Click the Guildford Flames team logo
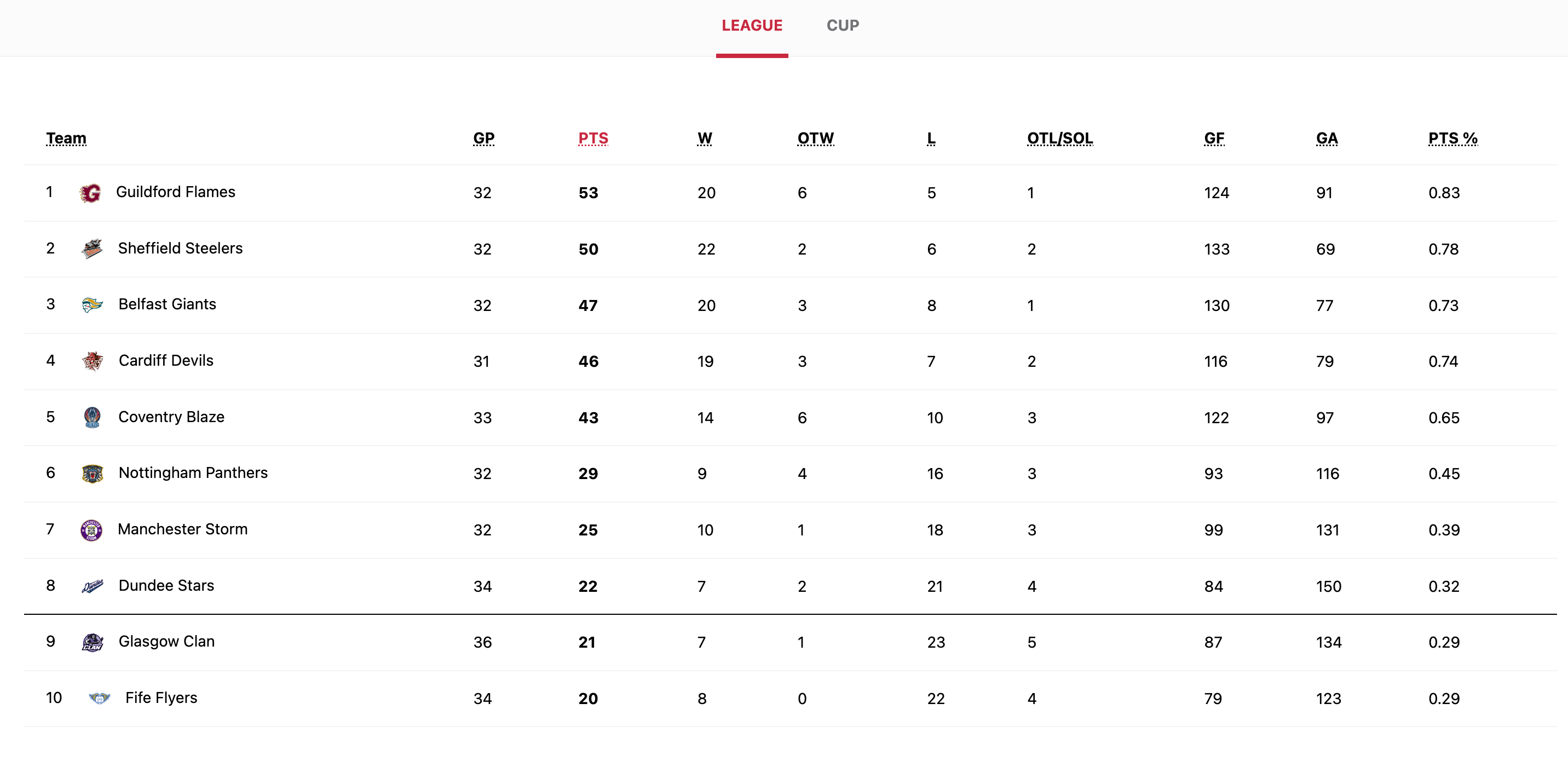 pos(90,193)
